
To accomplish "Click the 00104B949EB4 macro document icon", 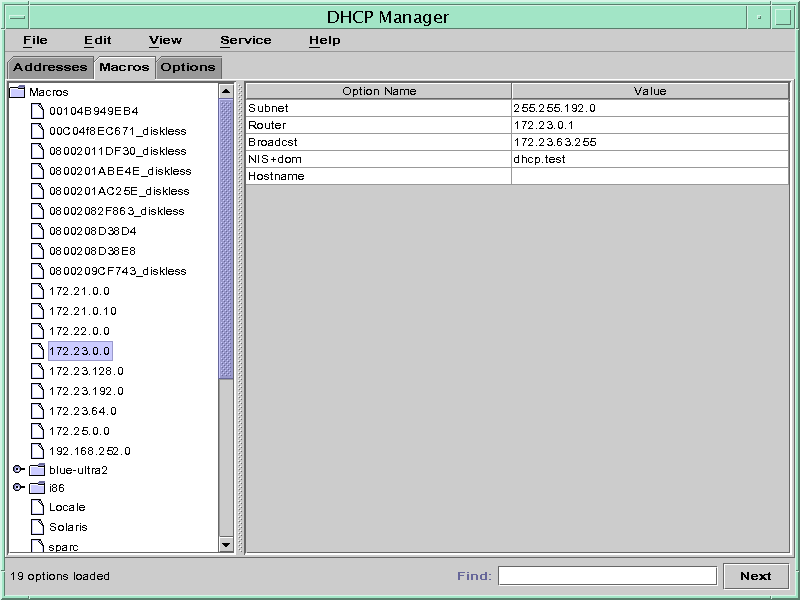I will tap(38, 111).
